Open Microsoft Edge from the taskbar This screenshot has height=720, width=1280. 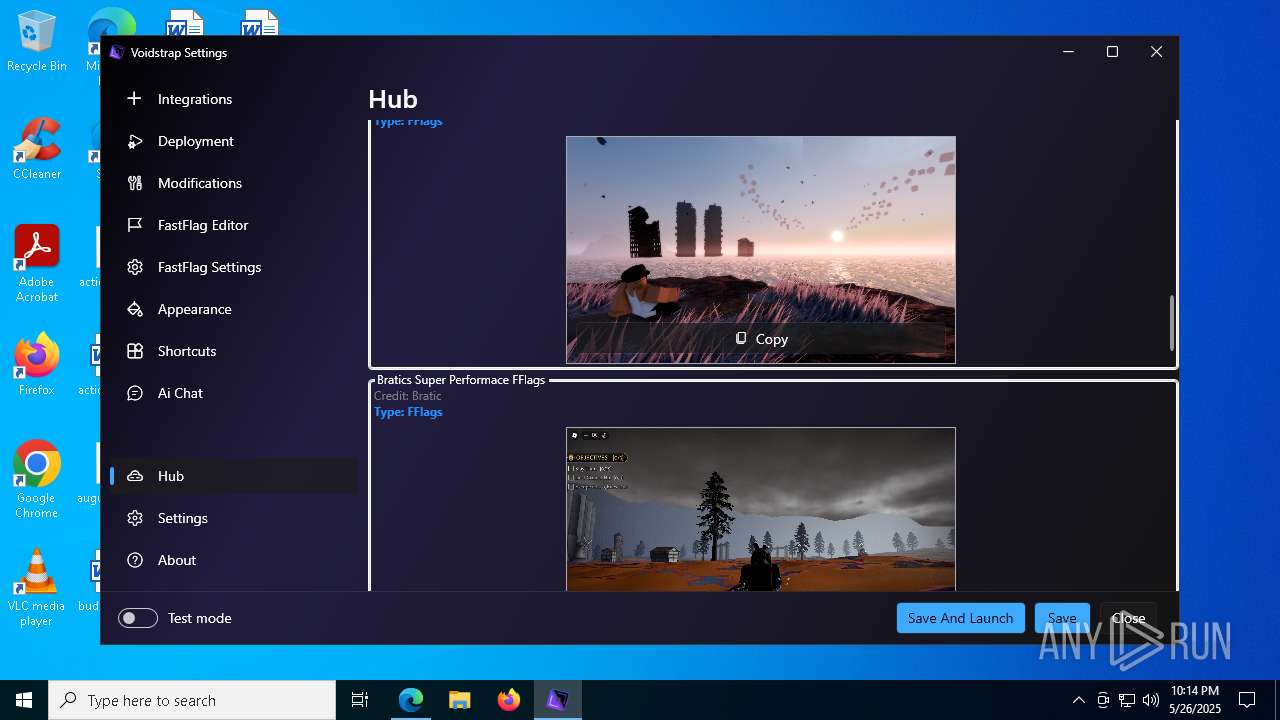(411, 700)
